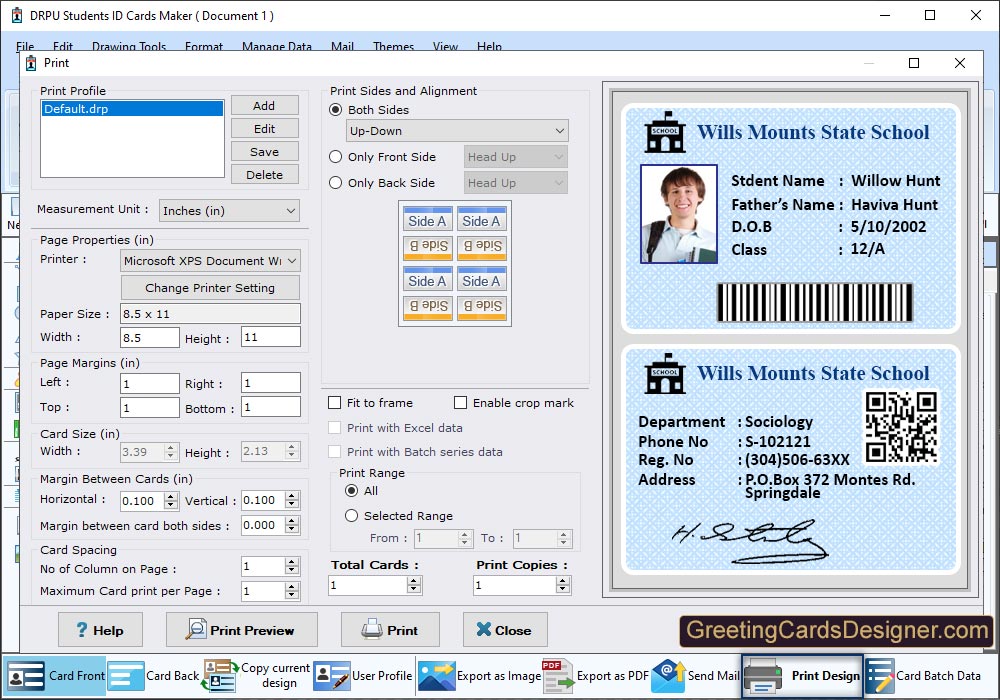This screenshot has width=1000, height=700.
Task: Choose Selected Range radio option
Action: click(351, 516)
